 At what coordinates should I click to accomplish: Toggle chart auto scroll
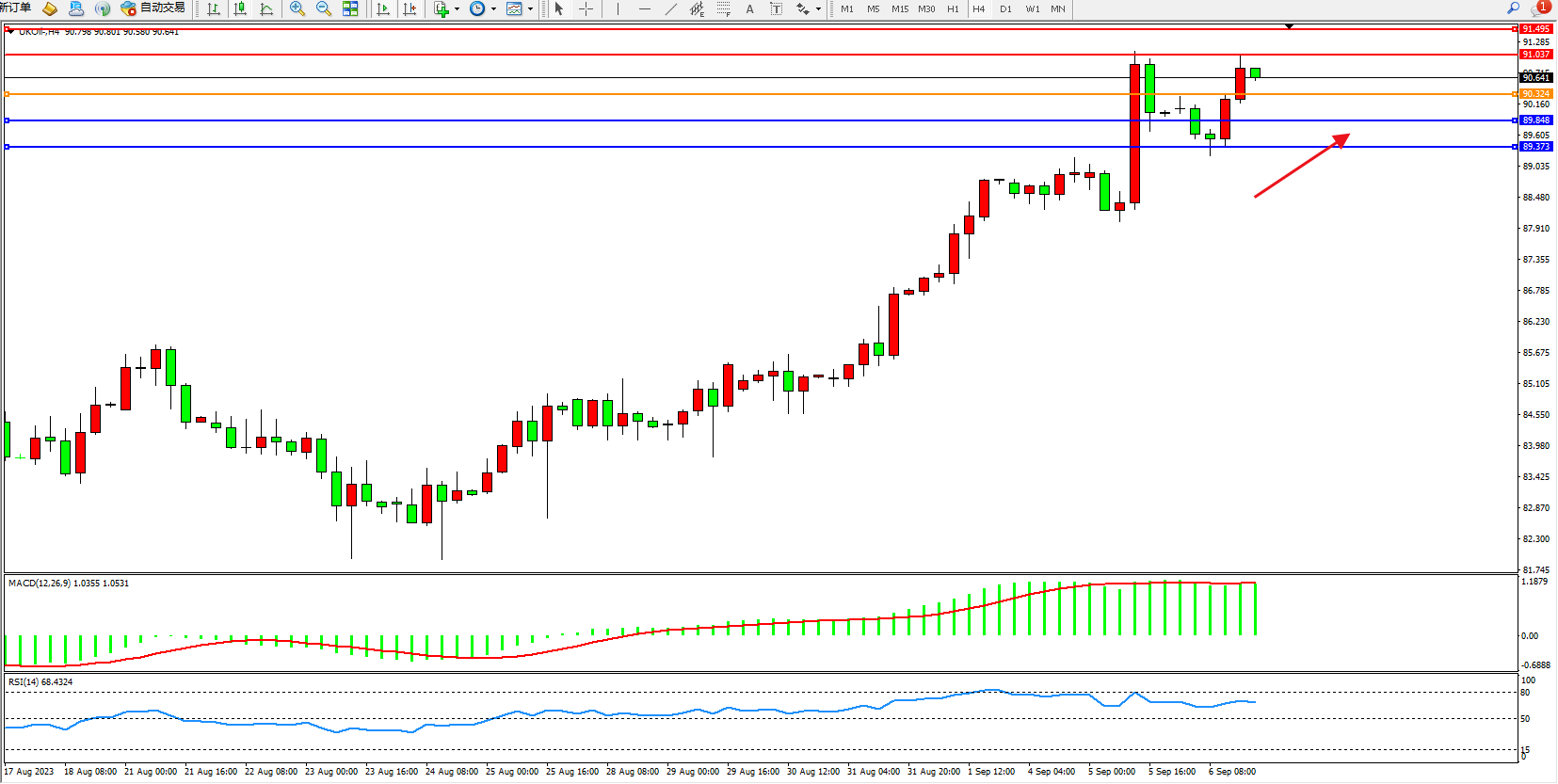click(382, 8)
